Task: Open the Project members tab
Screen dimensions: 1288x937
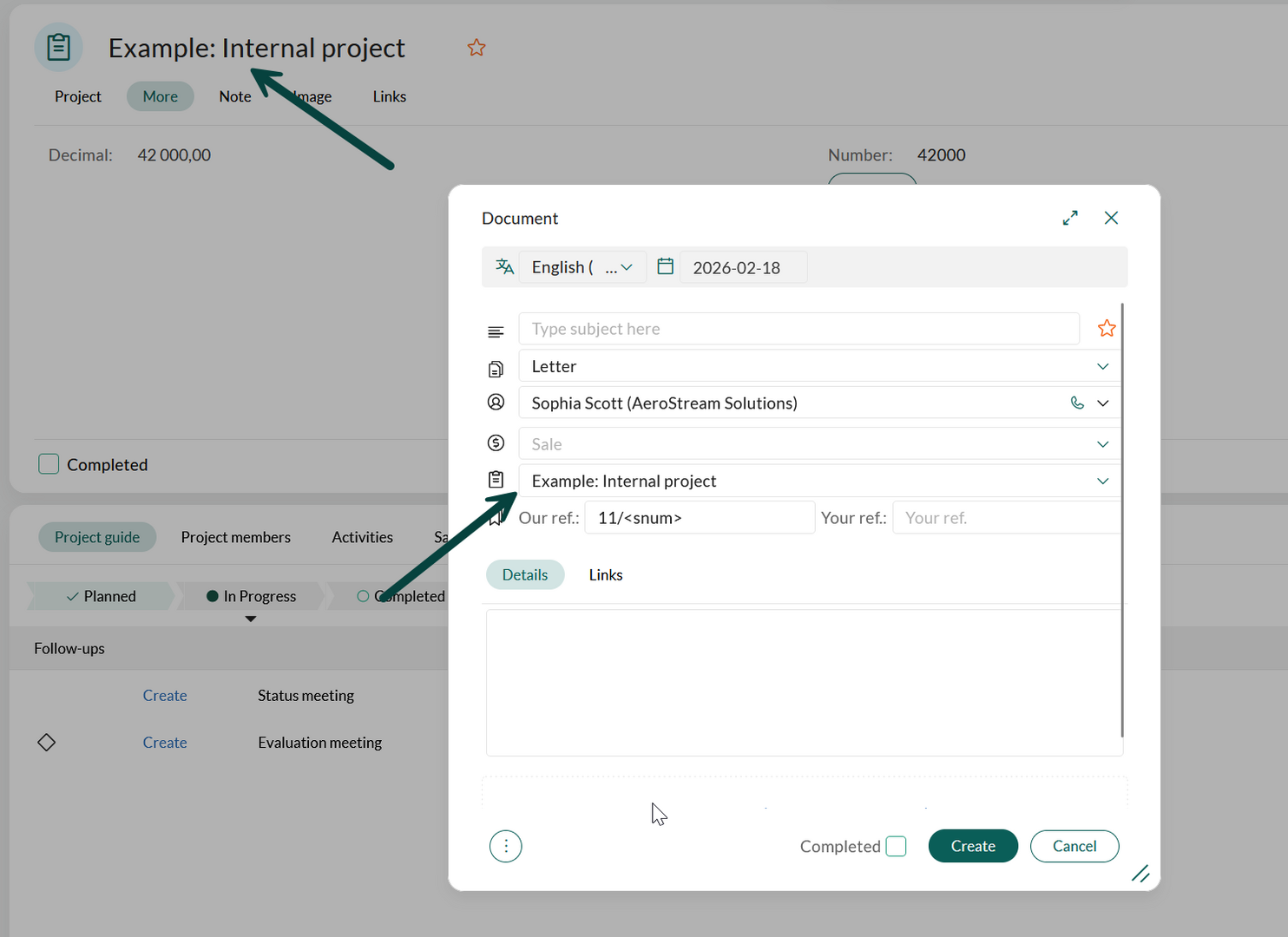Action: click(x=235, y=537)
